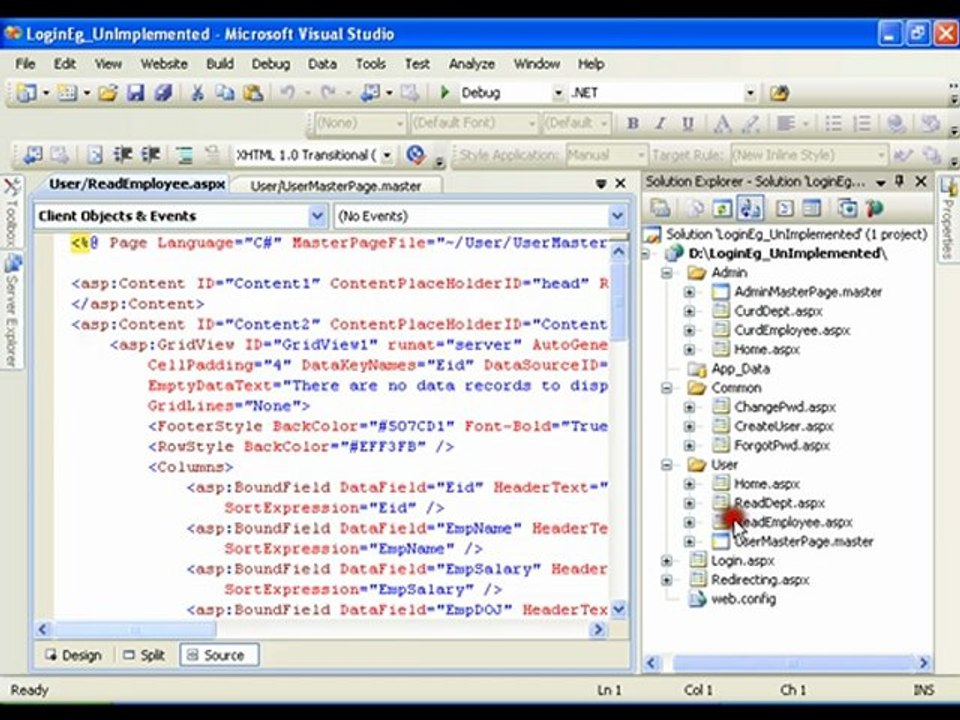This screenshot has height=720, width=960.
Task: Click Solution Explorer horizontal scroll right arrow
Action: [x=923, y=662]
